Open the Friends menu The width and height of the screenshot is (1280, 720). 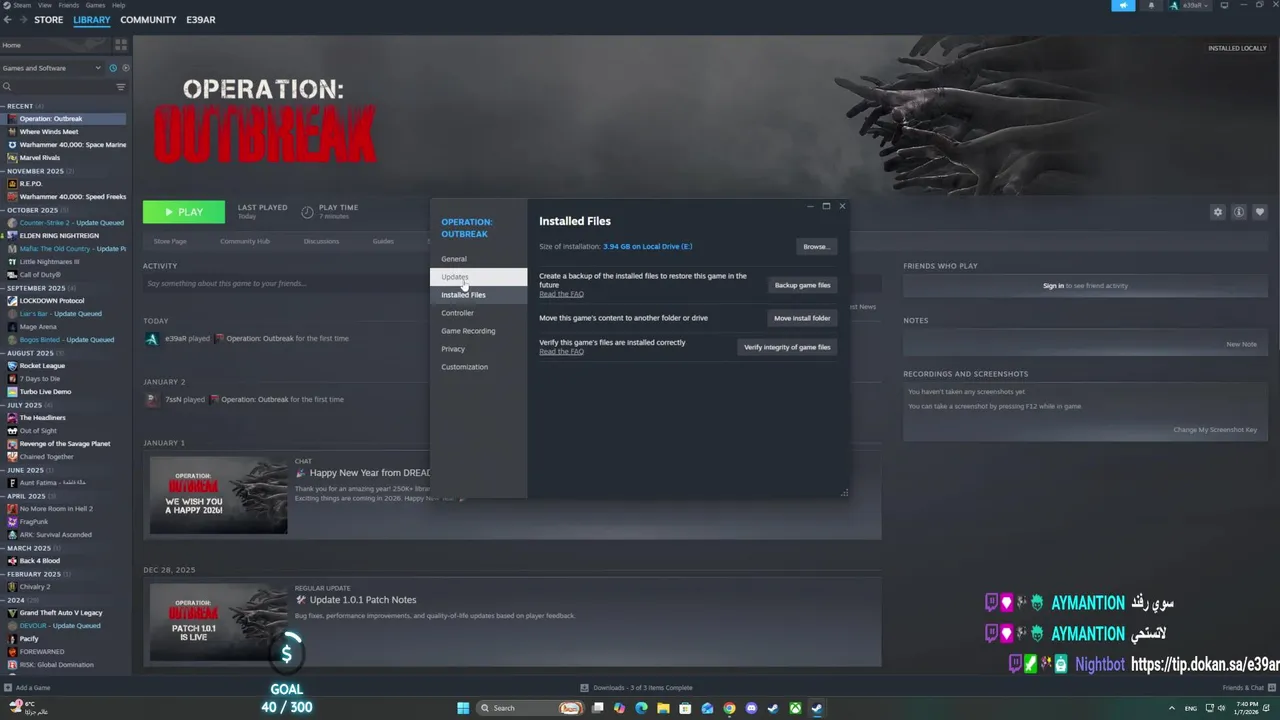tap(69, 5)
